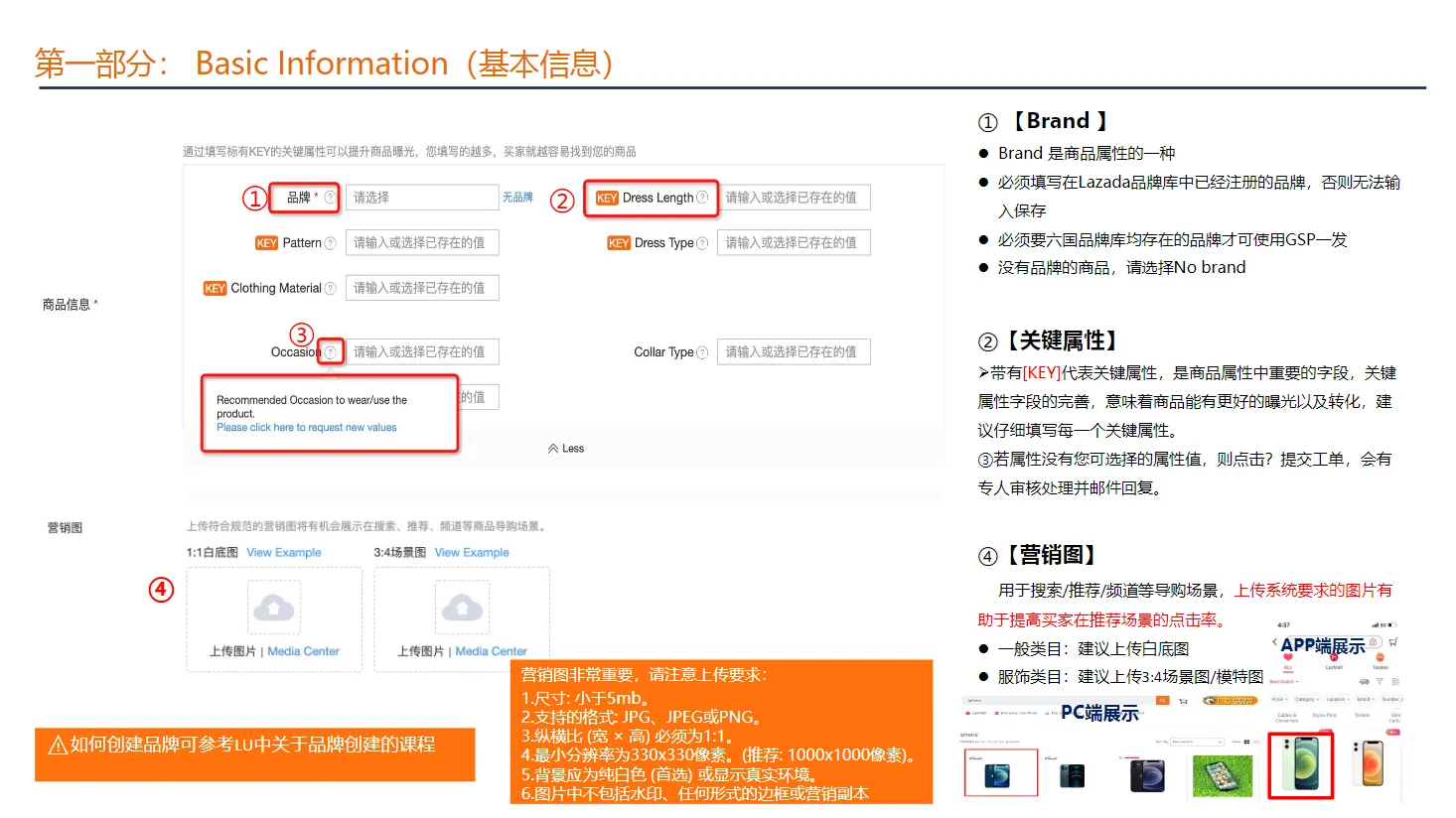Click the Collar Type help icon
Screen dimensions: 1456x818
(x=703, y=351)
